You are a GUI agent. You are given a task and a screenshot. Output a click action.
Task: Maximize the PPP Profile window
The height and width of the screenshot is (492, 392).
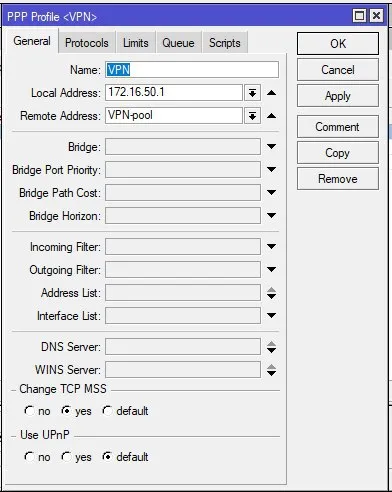(x=359, y=16)
